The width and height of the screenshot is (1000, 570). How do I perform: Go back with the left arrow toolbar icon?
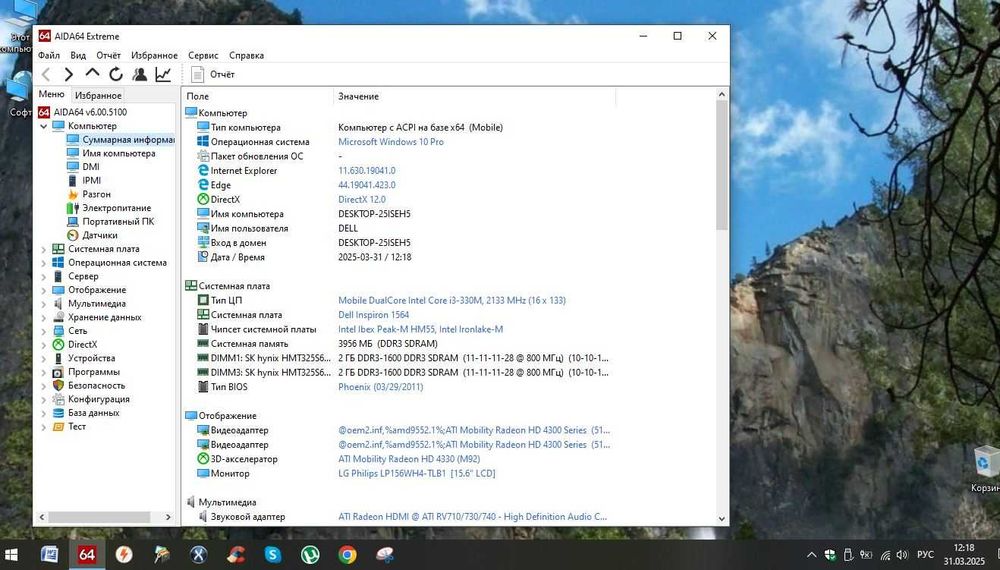(x=46, y=75)
